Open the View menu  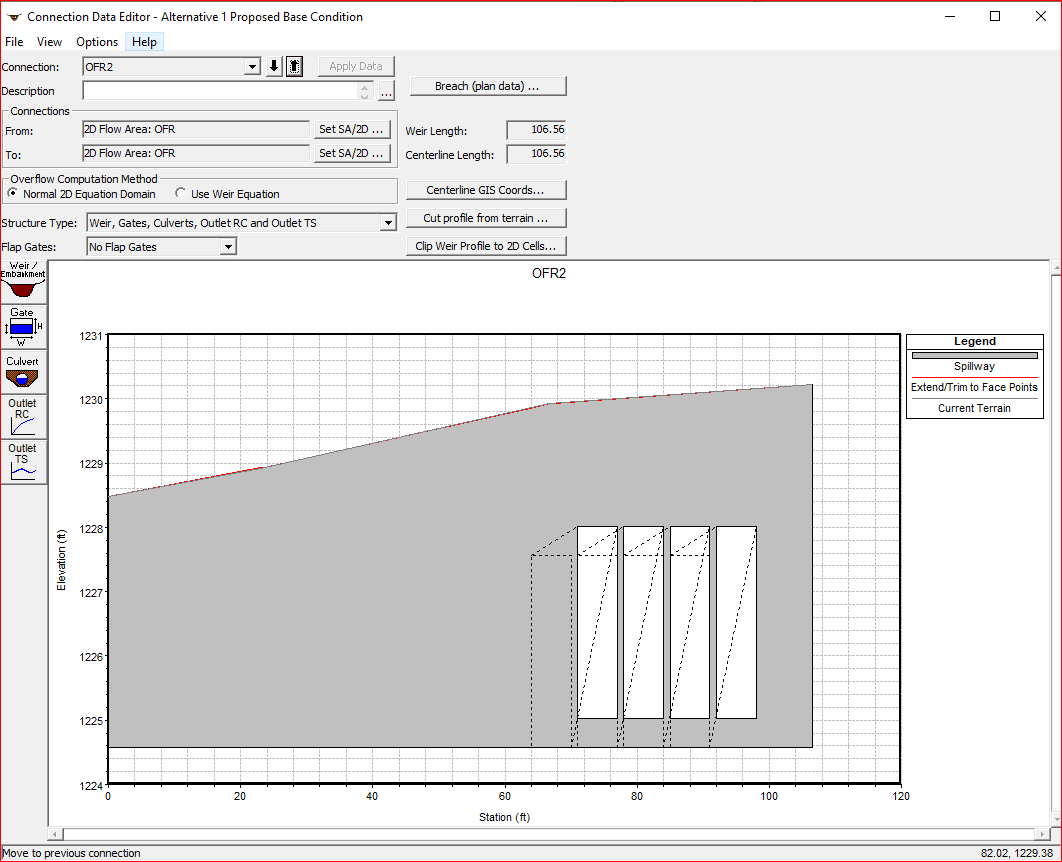(49, 42)
